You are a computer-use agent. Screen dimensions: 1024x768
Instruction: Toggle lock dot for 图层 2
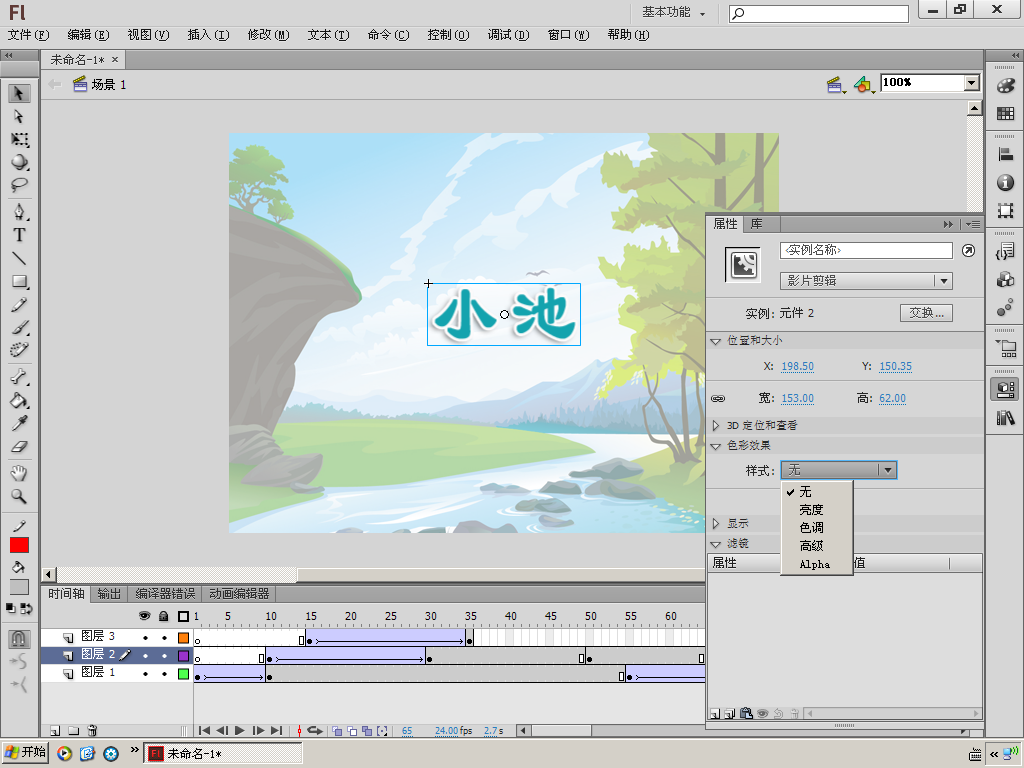pos(164,655)
